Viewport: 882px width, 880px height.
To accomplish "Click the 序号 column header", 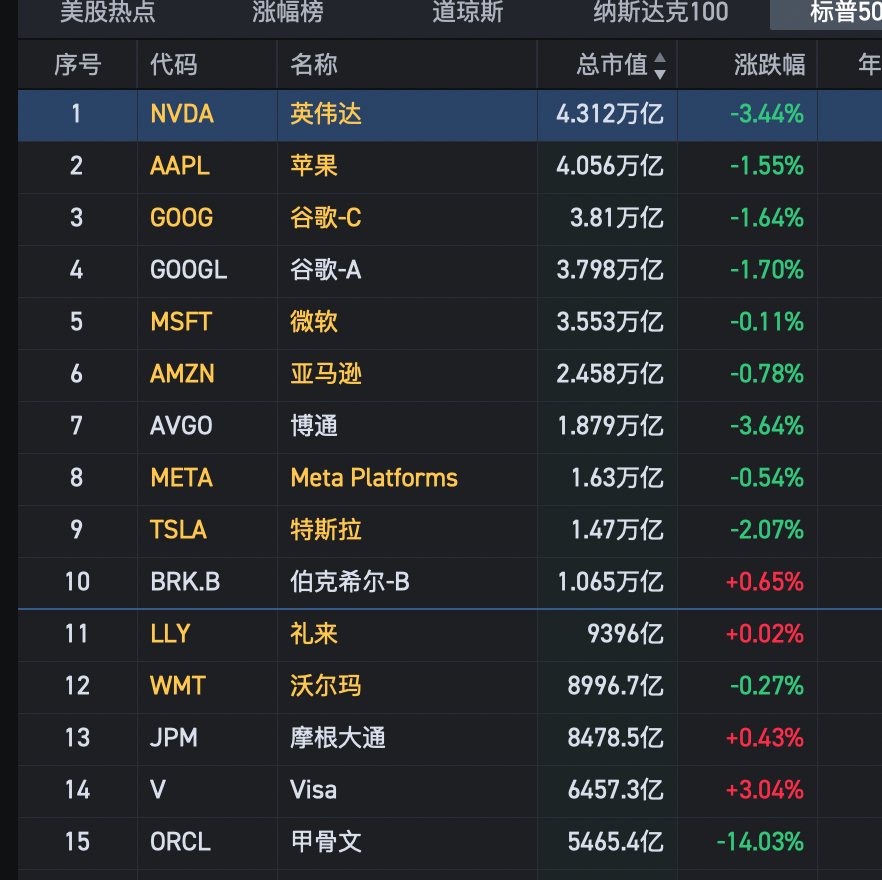I will (78, 65).
